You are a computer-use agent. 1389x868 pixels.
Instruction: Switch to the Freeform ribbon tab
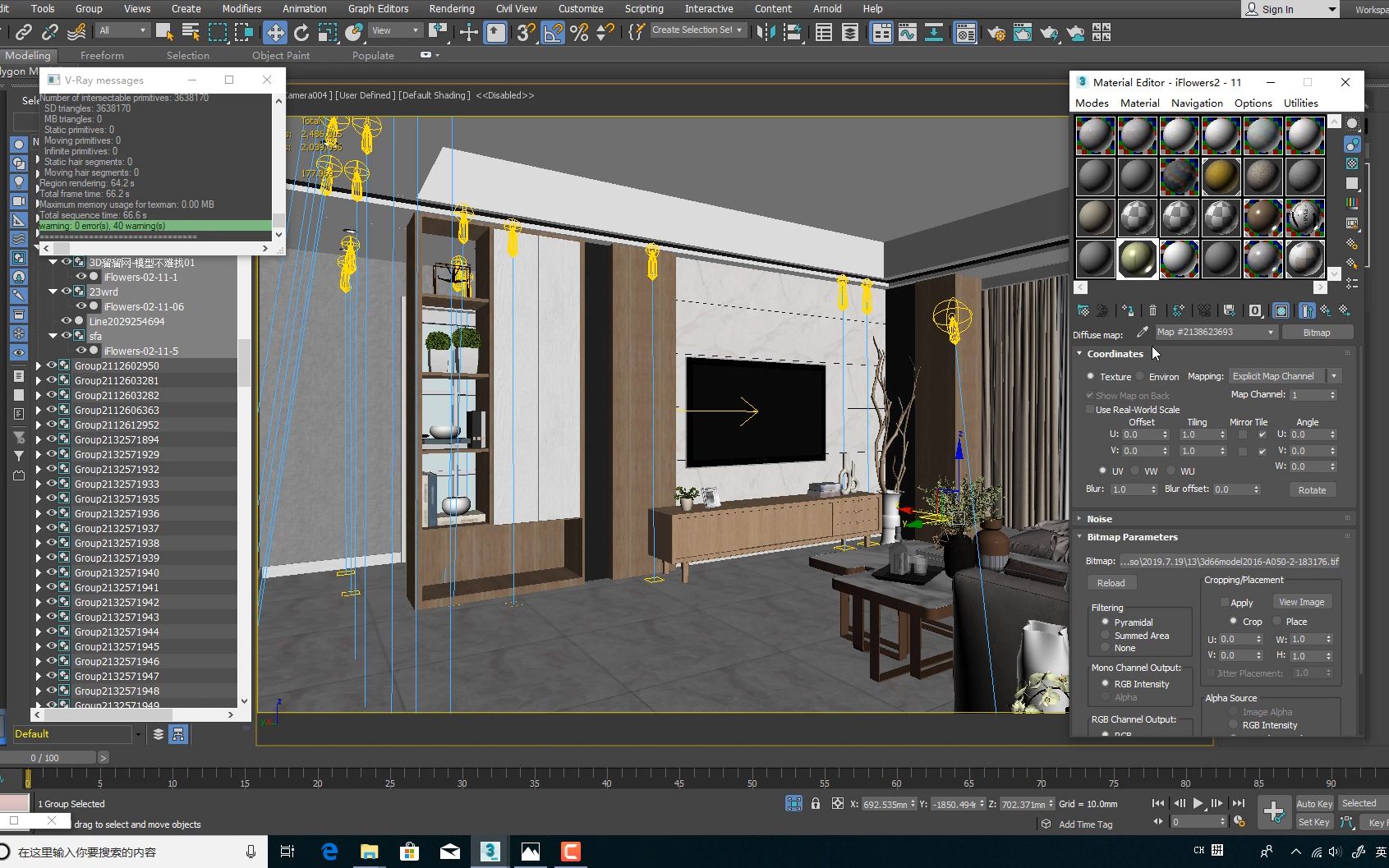click(102, 55)
